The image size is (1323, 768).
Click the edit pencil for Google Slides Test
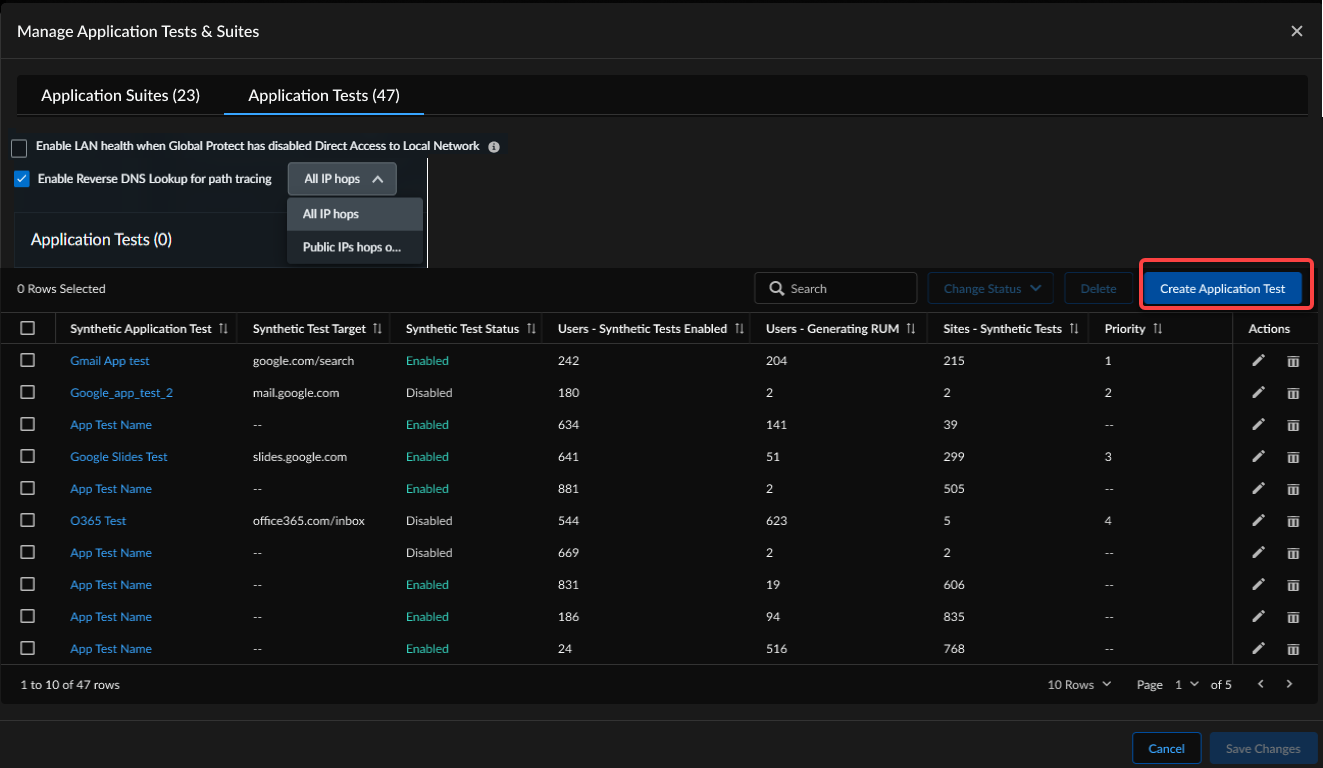coord(1258,456)
